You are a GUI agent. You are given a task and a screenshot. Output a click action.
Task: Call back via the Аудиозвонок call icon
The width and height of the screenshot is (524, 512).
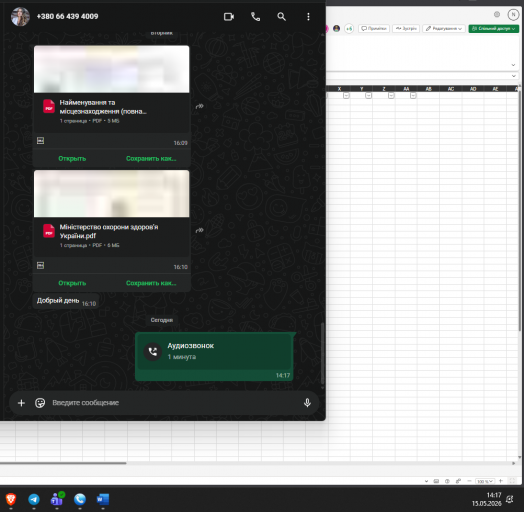tap(153, 351)
